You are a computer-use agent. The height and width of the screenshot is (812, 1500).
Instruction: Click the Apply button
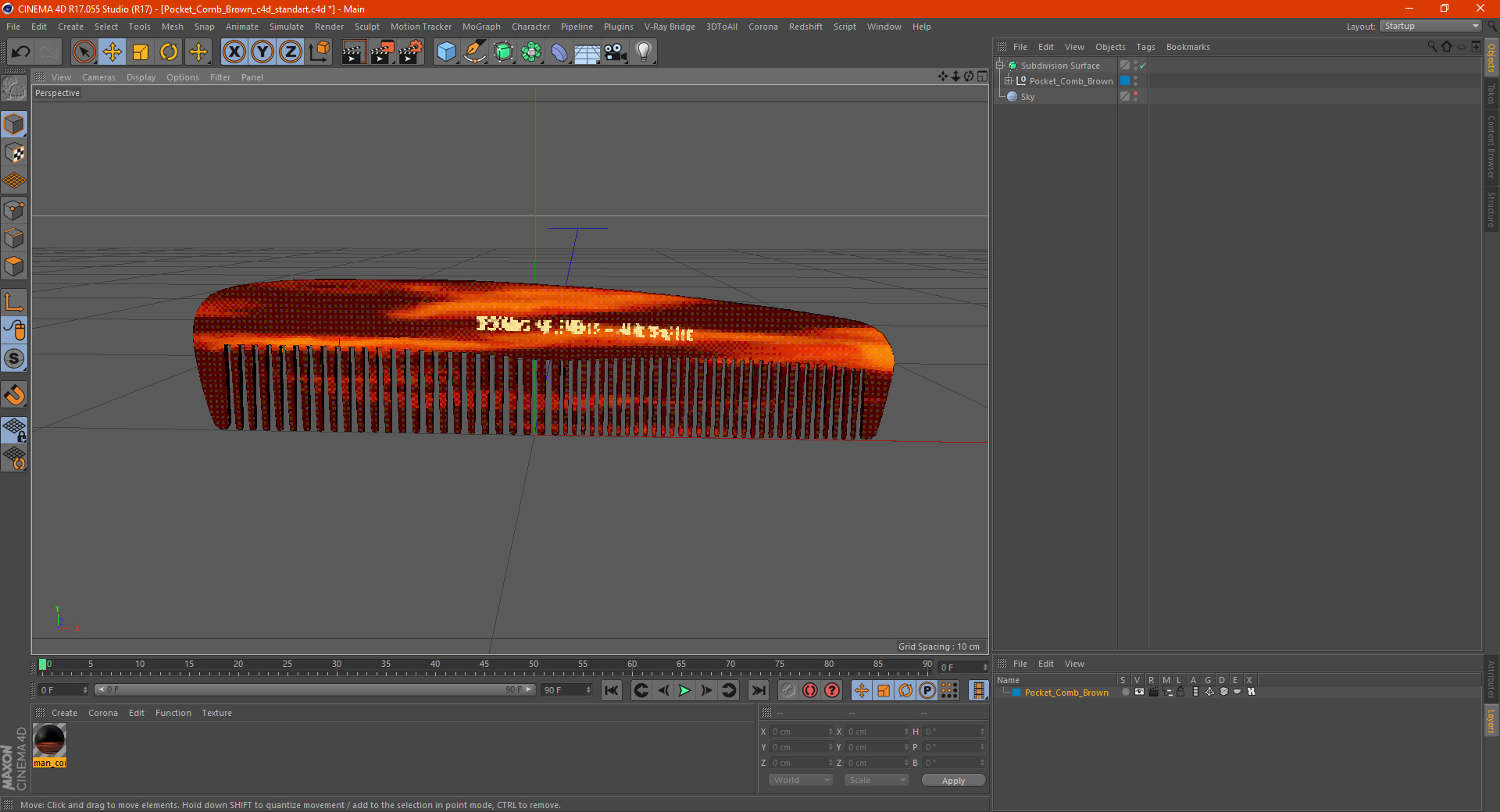pos(953,780)
